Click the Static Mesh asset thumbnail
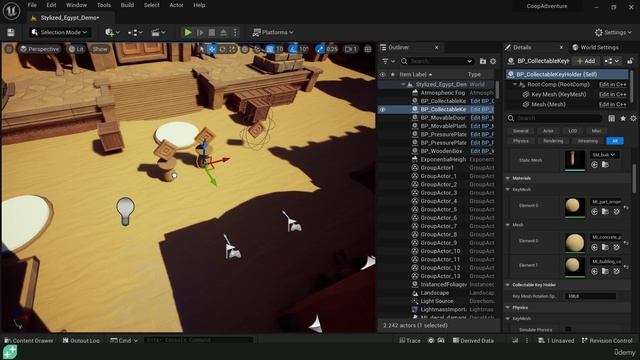This screenshot has height=360, width=640. click(x=575, y=160)
